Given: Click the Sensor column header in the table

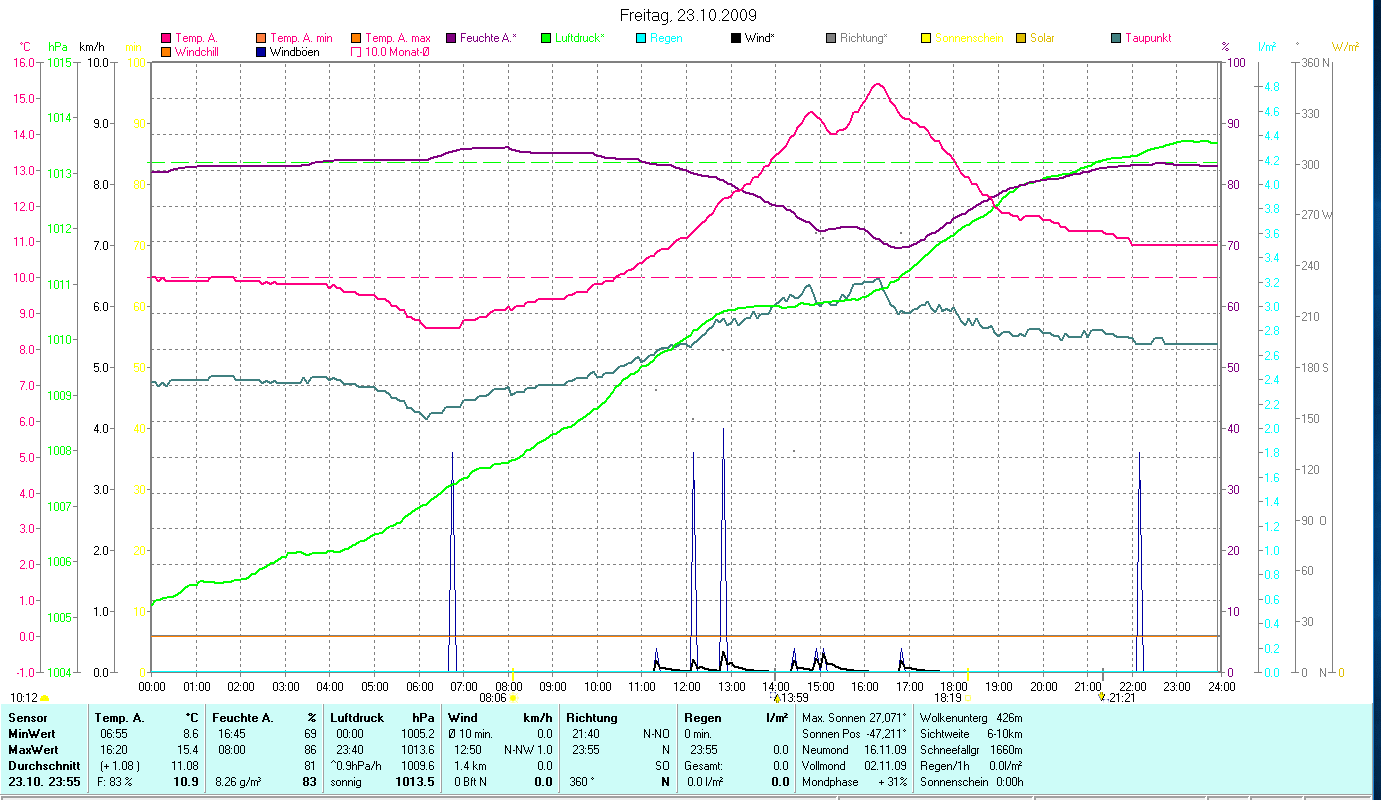Looking at the screenshot, I should (28, 718).
